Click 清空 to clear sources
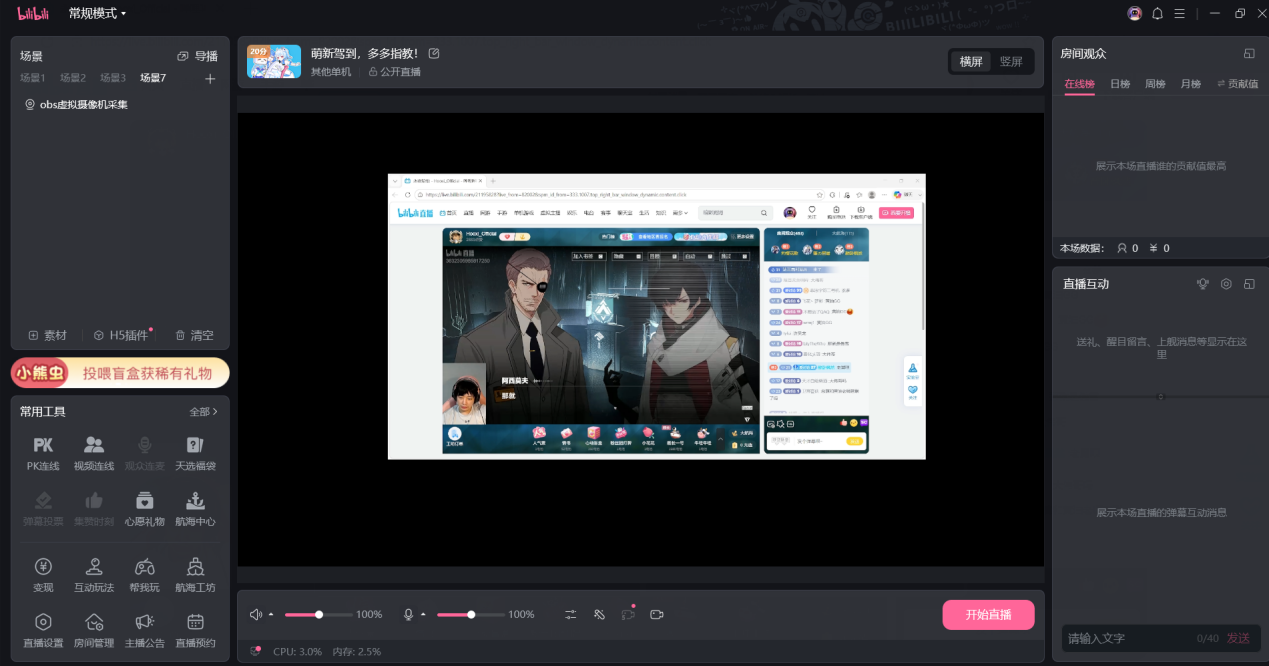The height and width of the screenshot is (666, 1269). [x=194, y=335]
